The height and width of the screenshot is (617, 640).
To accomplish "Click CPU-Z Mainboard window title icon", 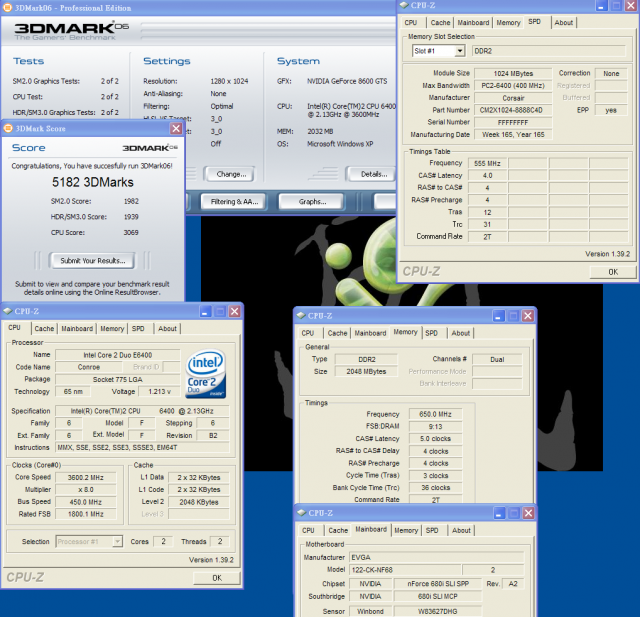I will 302,513.
